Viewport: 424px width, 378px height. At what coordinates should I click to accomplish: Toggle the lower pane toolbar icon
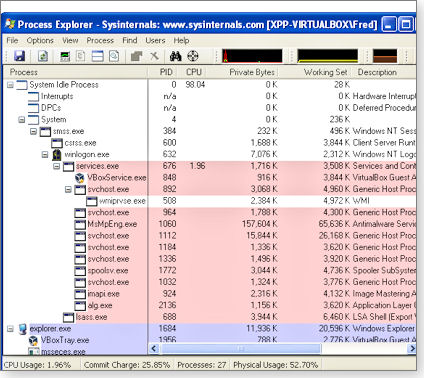tap(97, 56)
